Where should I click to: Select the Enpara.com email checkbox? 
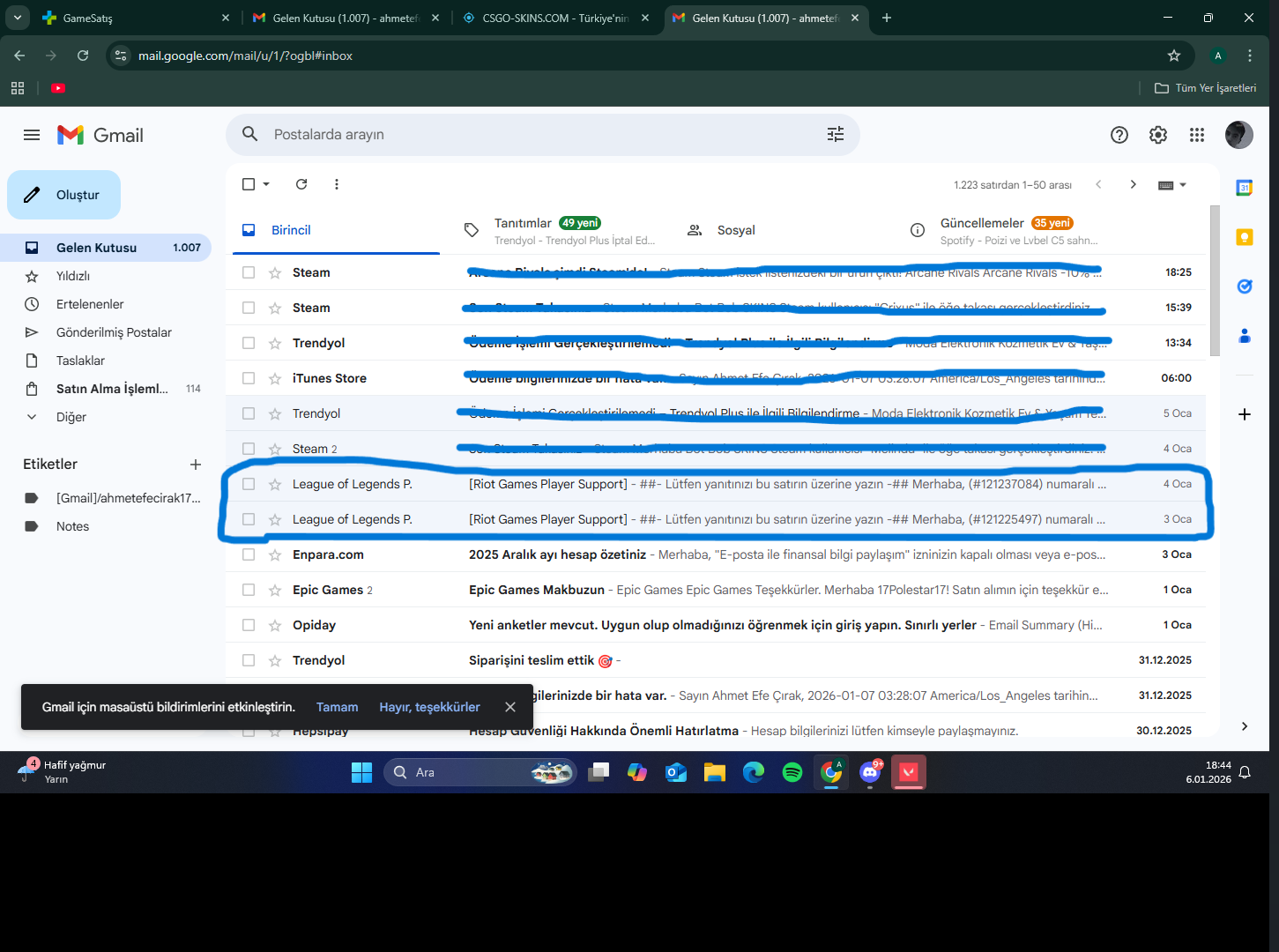pos(249,554)
